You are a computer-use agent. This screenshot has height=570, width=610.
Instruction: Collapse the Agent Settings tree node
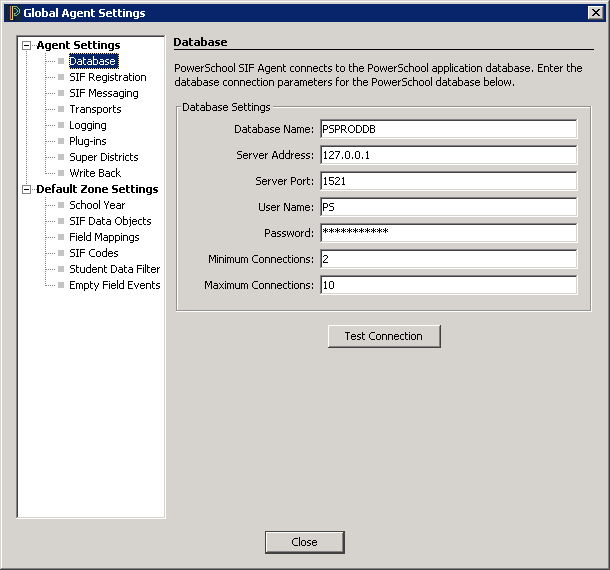(27, 45)
